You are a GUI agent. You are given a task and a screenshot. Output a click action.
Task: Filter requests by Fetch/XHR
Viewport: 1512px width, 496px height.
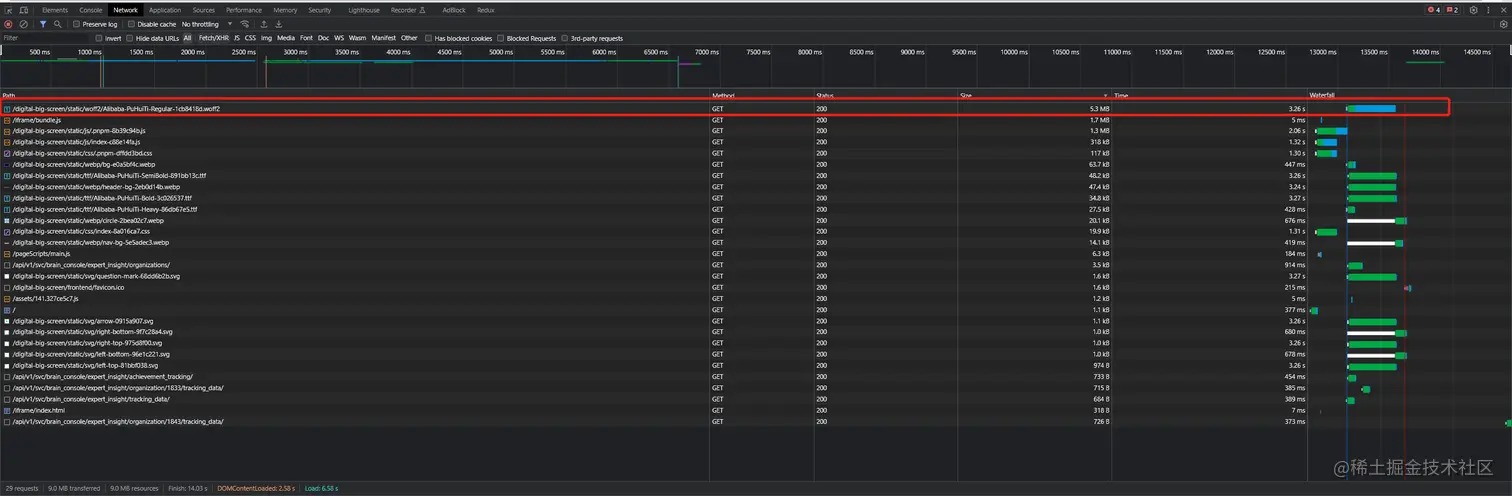pos(213,38)
